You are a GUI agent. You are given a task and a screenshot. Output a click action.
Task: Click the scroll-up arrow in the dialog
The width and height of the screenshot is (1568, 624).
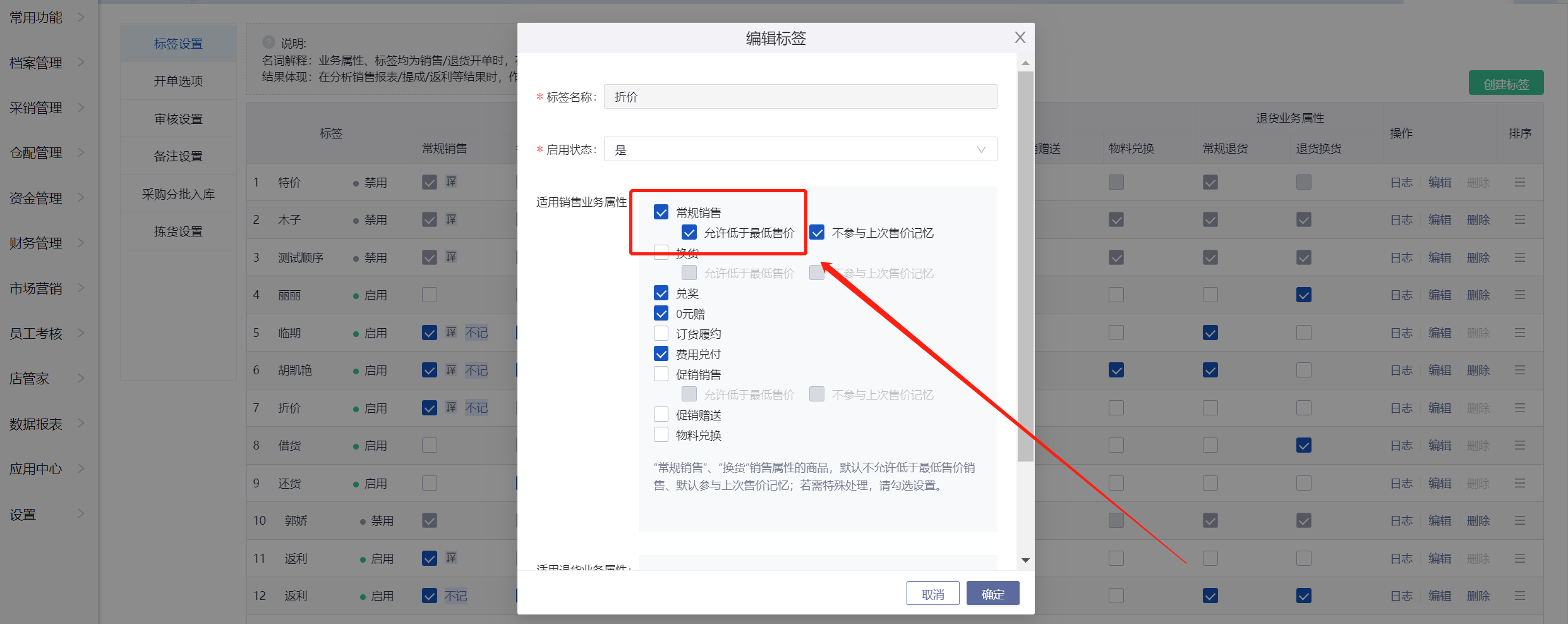(1025, 63)
